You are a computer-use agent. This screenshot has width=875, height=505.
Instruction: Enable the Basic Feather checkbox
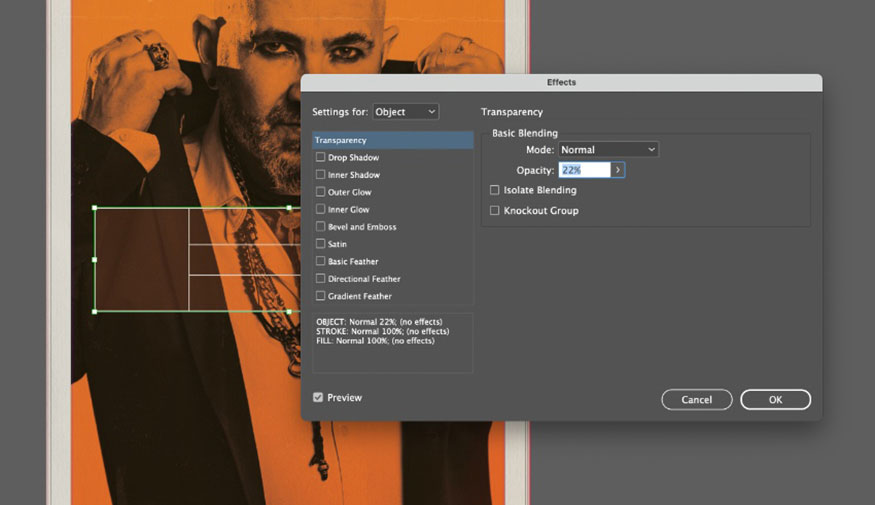click(320, 261)
